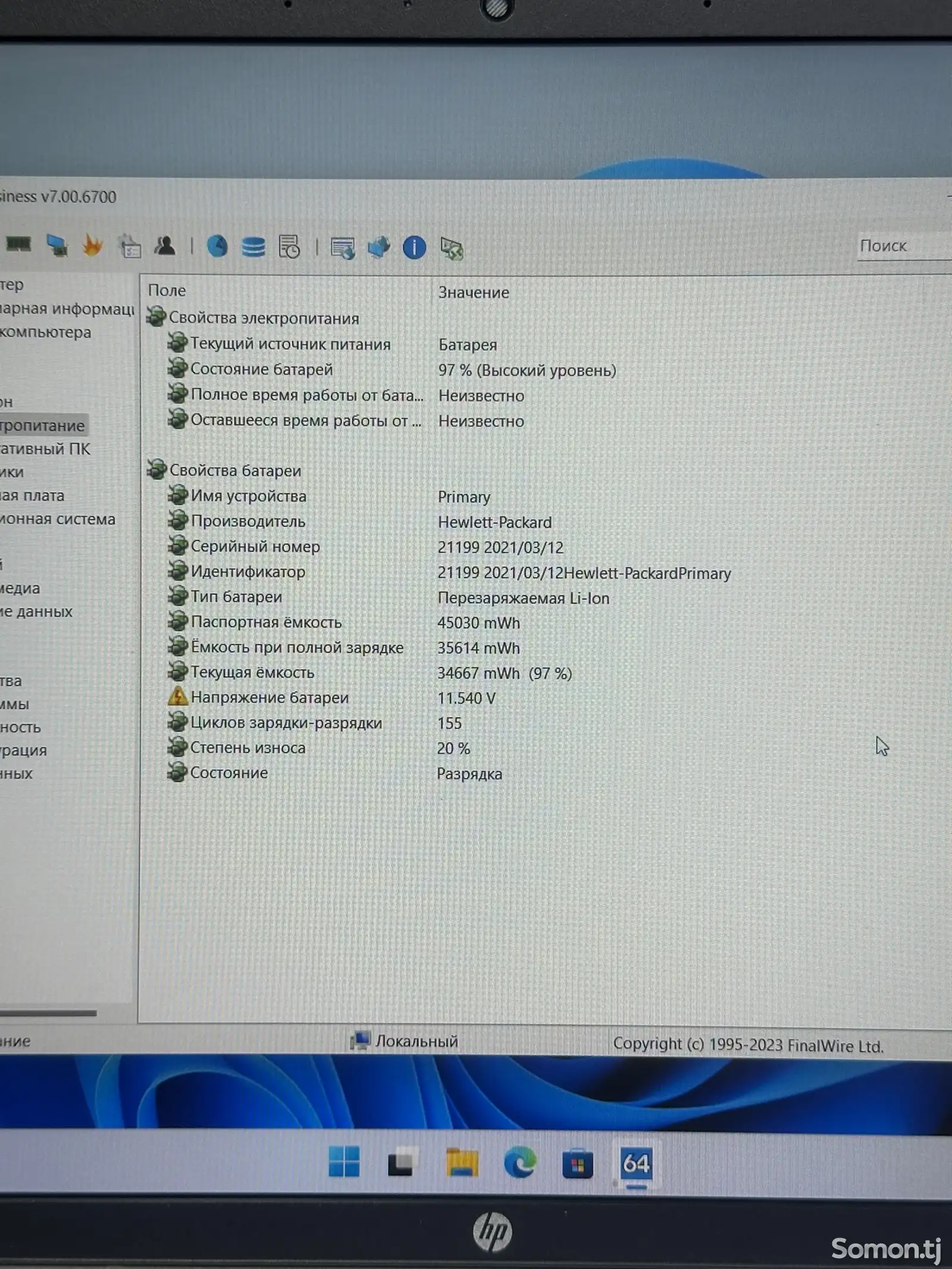
Task: Click the green refresh-arrows monitor icon
Action: [452, 248]
